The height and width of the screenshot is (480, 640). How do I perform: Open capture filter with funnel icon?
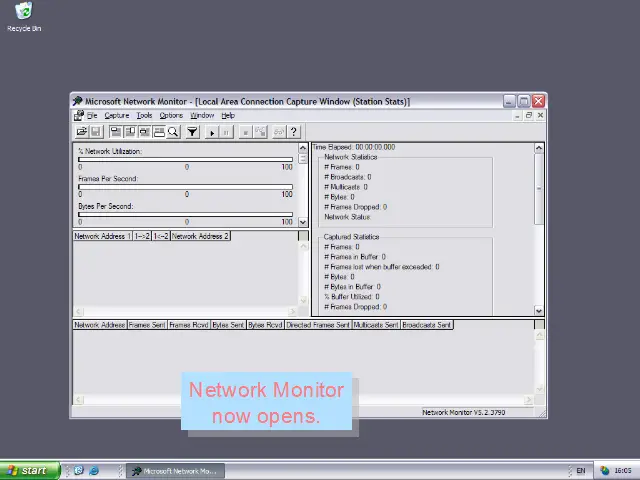(x=192, y=132)
